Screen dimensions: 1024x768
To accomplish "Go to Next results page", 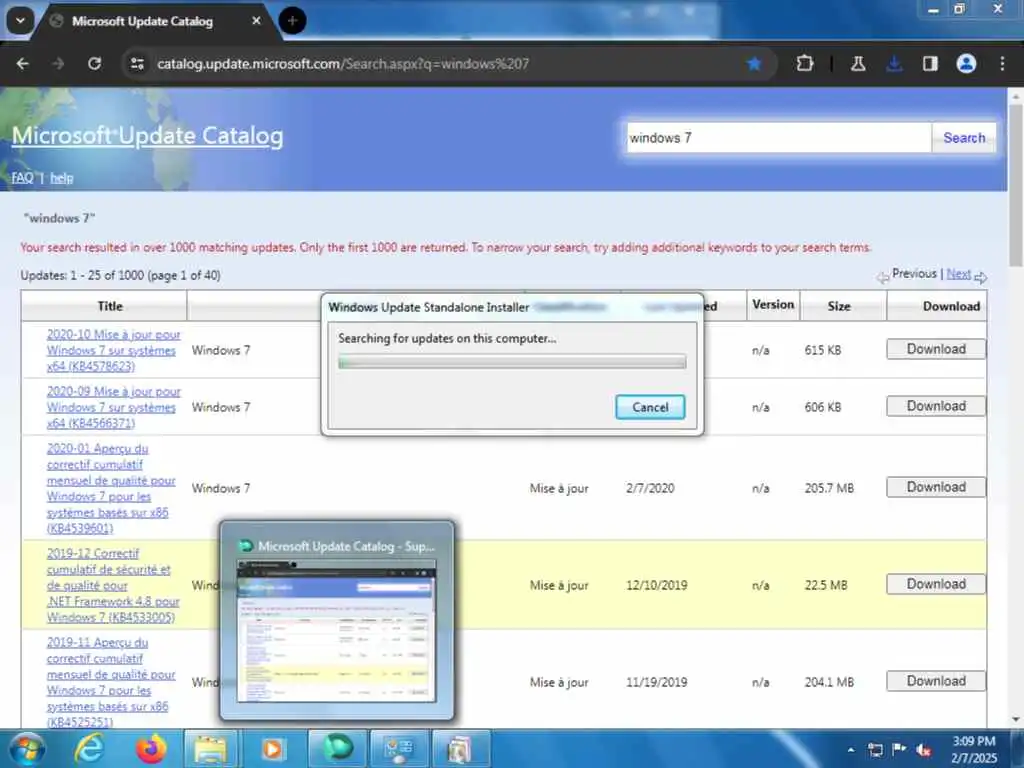I will click(x=959, y=274).
